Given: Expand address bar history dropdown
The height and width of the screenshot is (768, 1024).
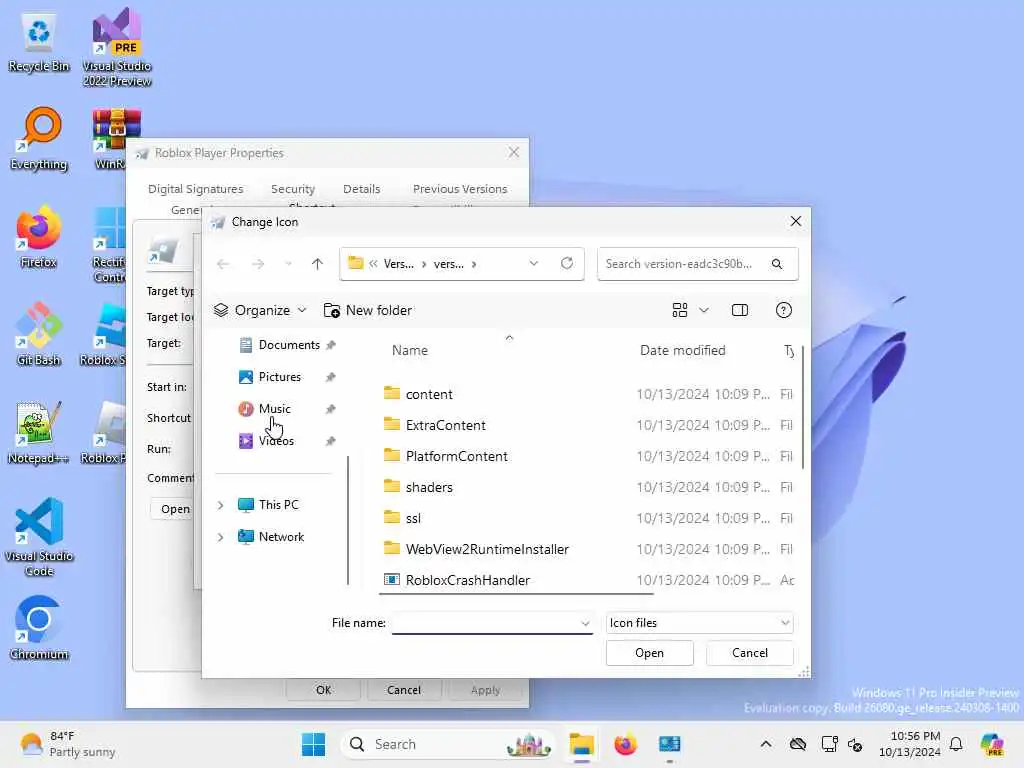Looking at the screenshot, I should click(x=534, y=263).
